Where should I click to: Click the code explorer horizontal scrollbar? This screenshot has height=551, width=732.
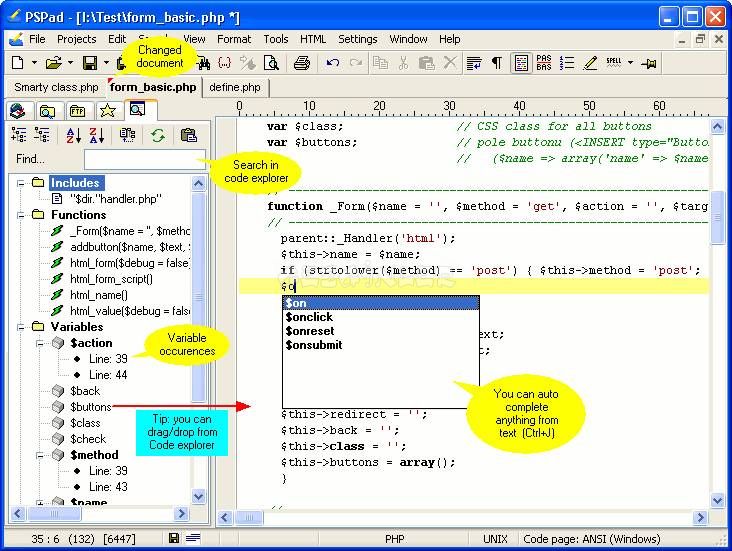point(99,514)
